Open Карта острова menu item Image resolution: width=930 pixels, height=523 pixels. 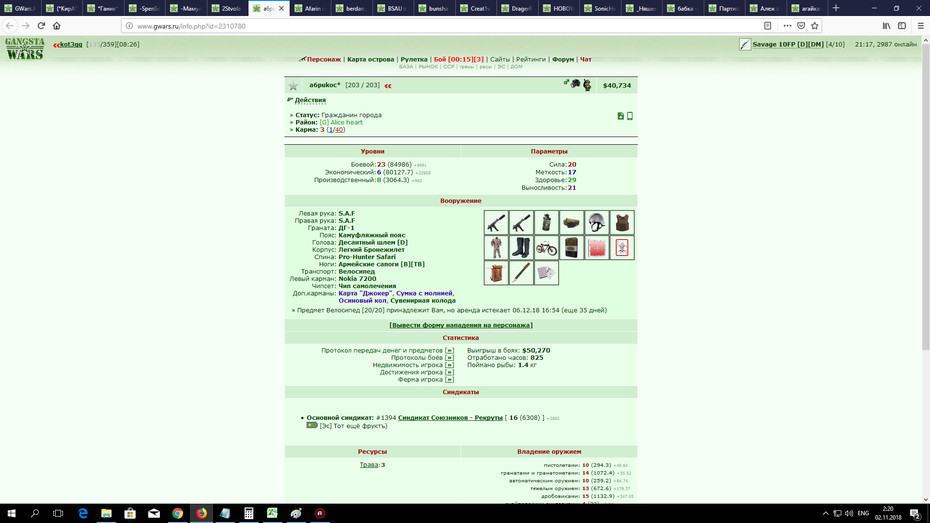point(371,59)
